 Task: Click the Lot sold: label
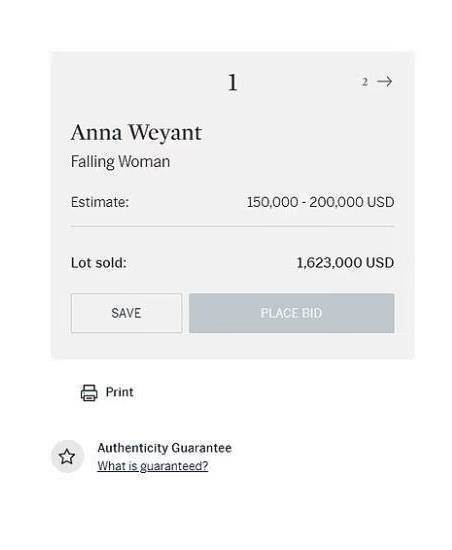(x=99, y=263)
